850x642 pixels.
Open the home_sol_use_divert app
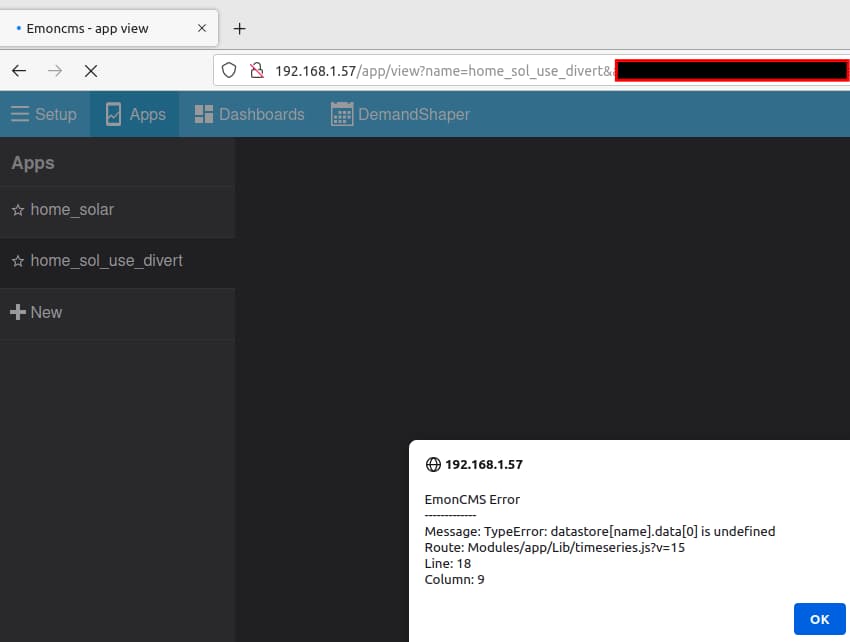point(117,261)
